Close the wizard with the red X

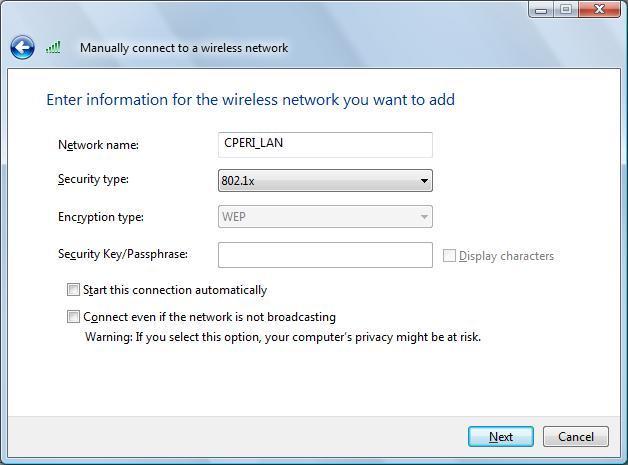pyautogui.click(x=599, y=9)
